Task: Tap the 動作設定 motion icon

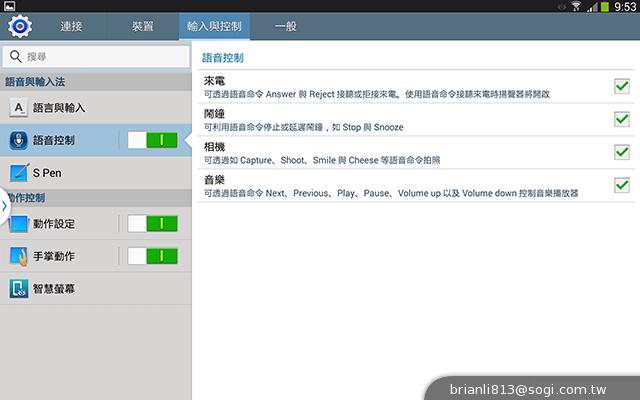Action: pos(18,224)
